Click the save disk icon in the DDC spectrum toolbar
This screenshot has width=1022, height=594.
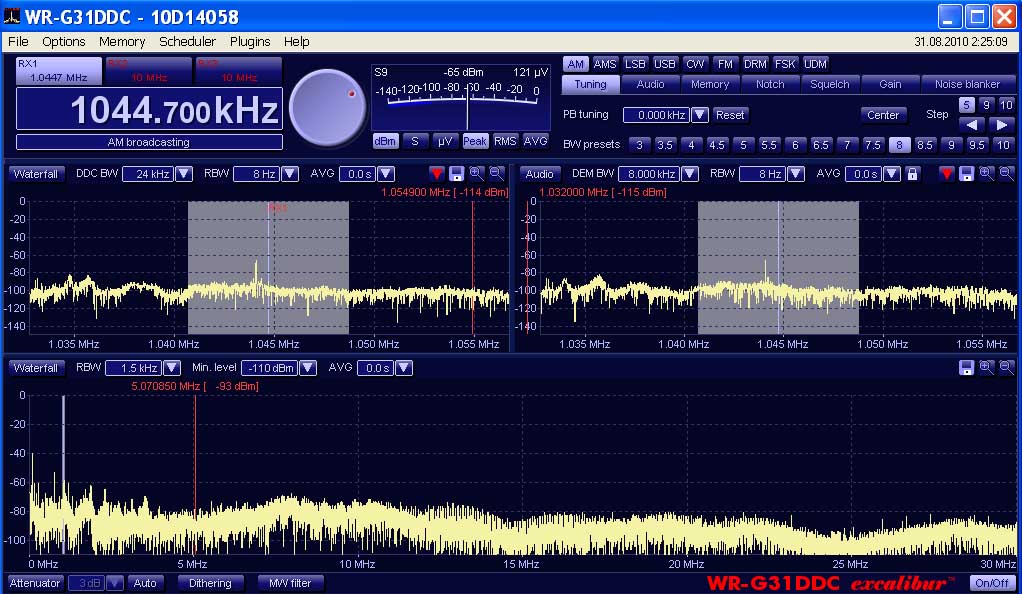(x=456, y=173)
